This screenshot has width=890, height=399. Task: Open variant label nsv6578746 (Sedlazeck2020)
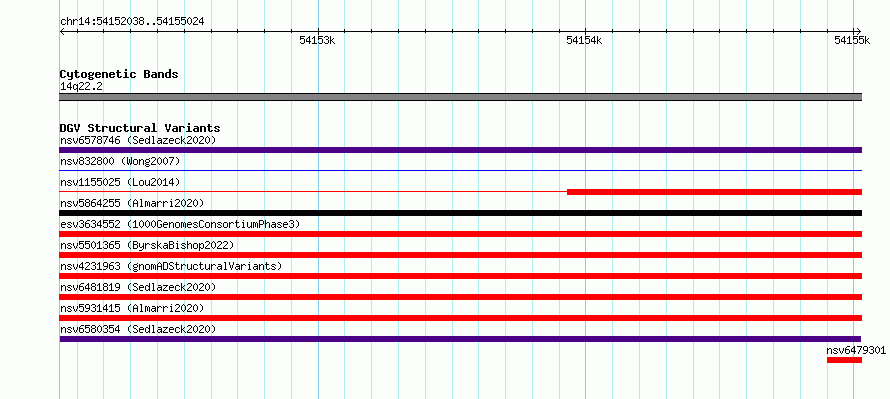pyautogui.click(x=138, y=140)
